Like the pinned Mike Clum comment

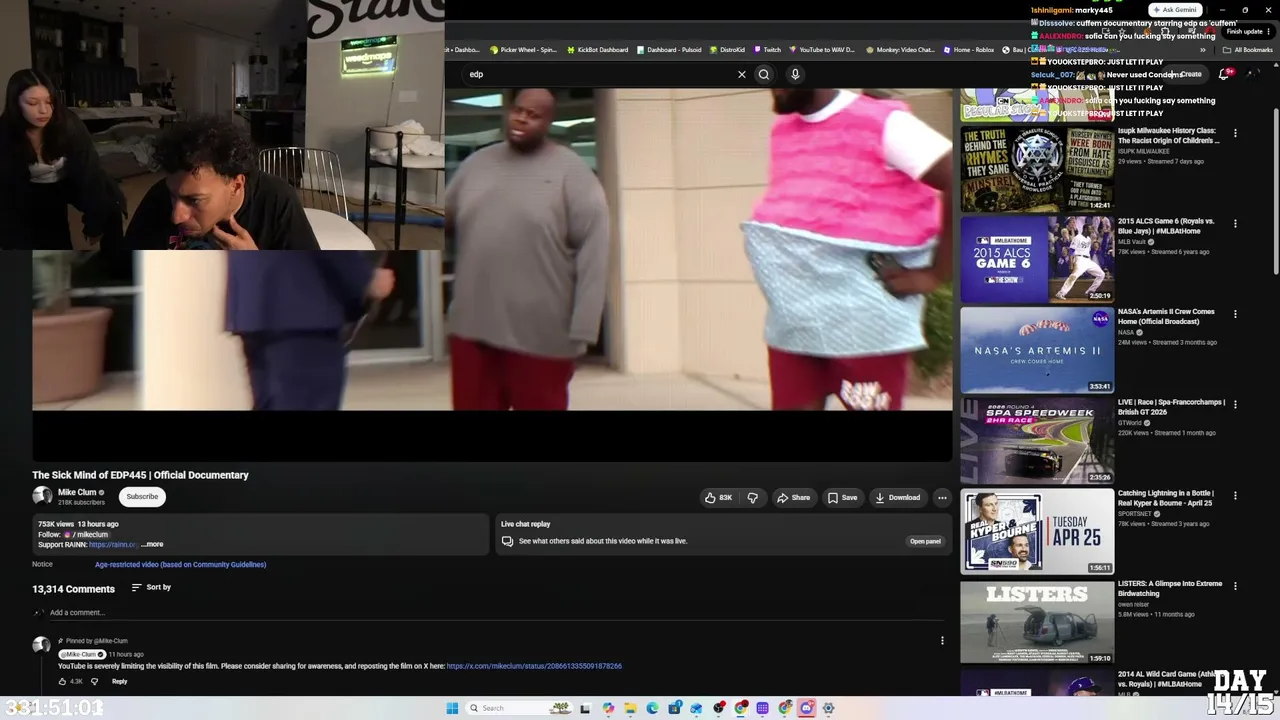[62, 681]
